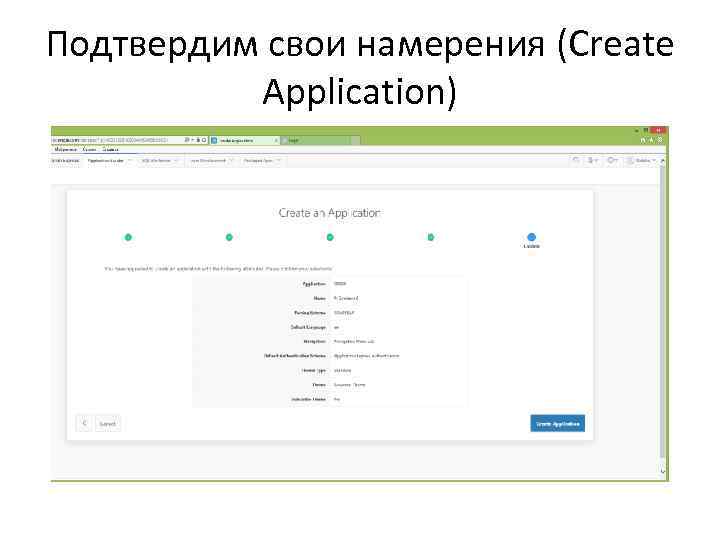The height and width of the screenshot is (540, 720).
Task: Open the Administration icon menu
Action: (x=593, y=160)
